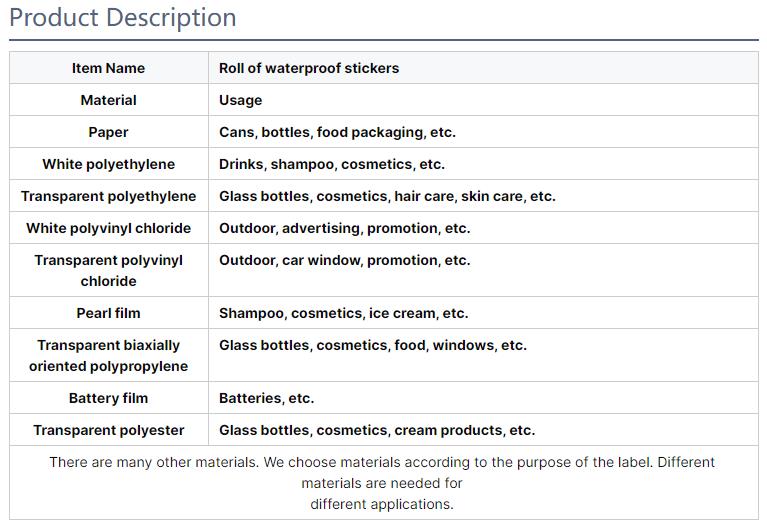Click Transparent biaxially oriented polypropylene cell
Image resolution: width=767 pixels, height=526 pixels.
(108, 355)
